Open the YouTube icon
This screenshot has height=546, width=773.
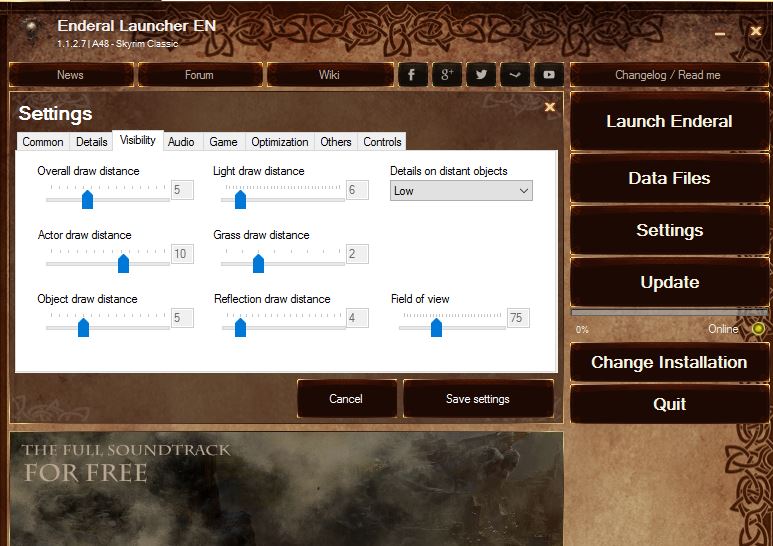[x=549, y=75]
